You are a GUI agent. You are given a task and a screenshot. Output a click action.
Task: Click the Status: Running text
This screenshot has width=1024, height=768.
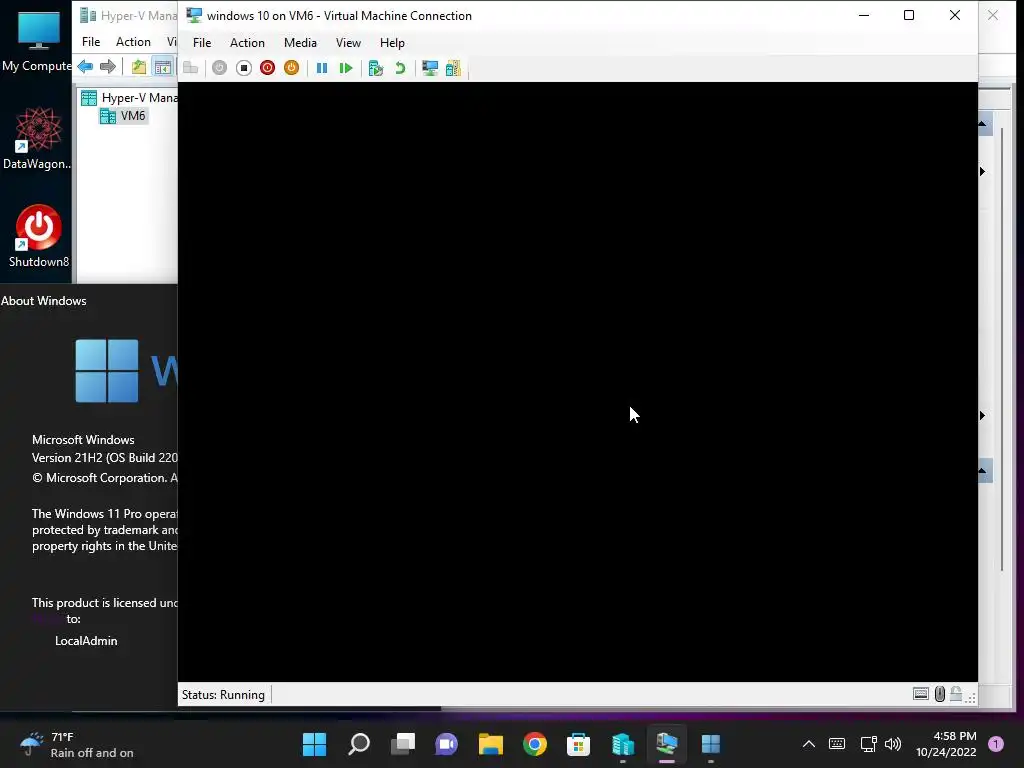coord(223,695)
